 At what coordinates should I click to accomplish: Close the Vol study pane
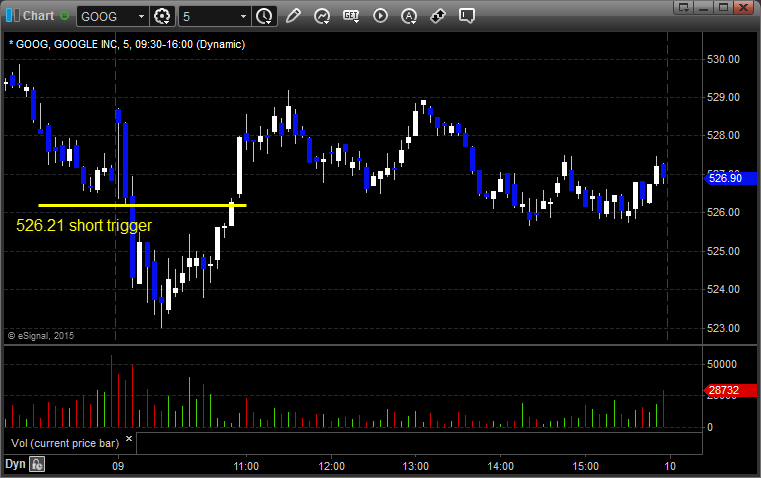pos(129,439)
